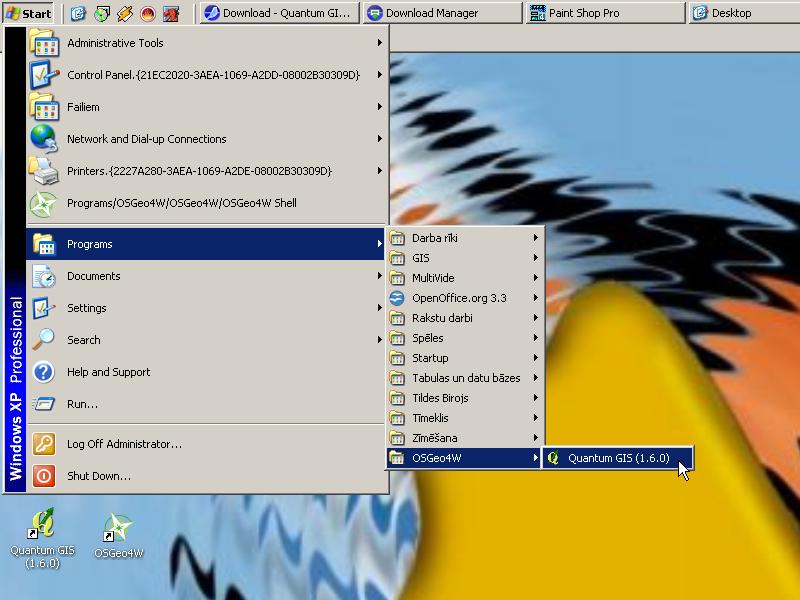This screenshot has height=600, width=800.
Task: Click the Control Panel checkmark icon
Action: tap(44, 74)
